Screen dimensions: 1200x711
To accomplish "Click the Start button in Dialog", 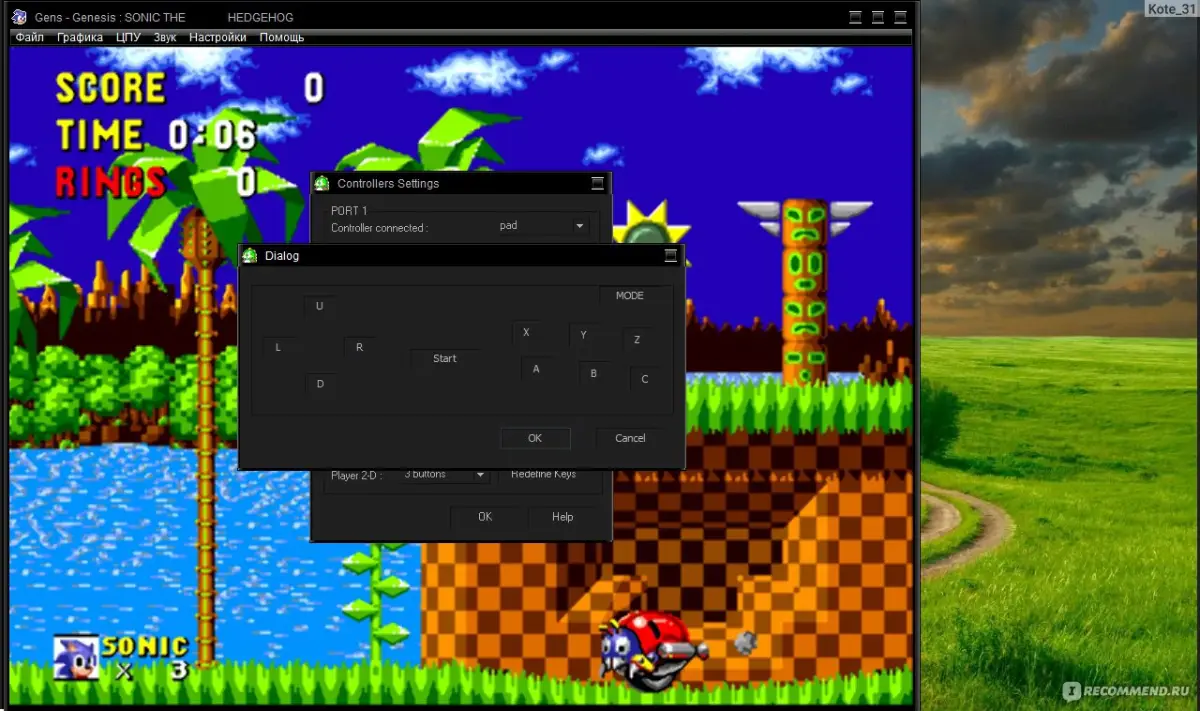I will pyautogui.click(x=445, y=358).
